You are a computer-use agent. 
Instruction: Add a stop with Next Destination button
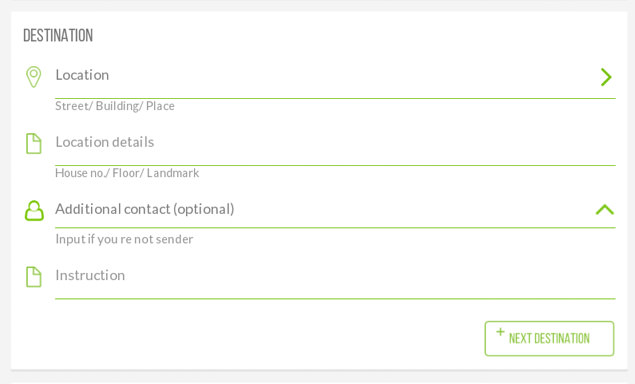(549, 339)
